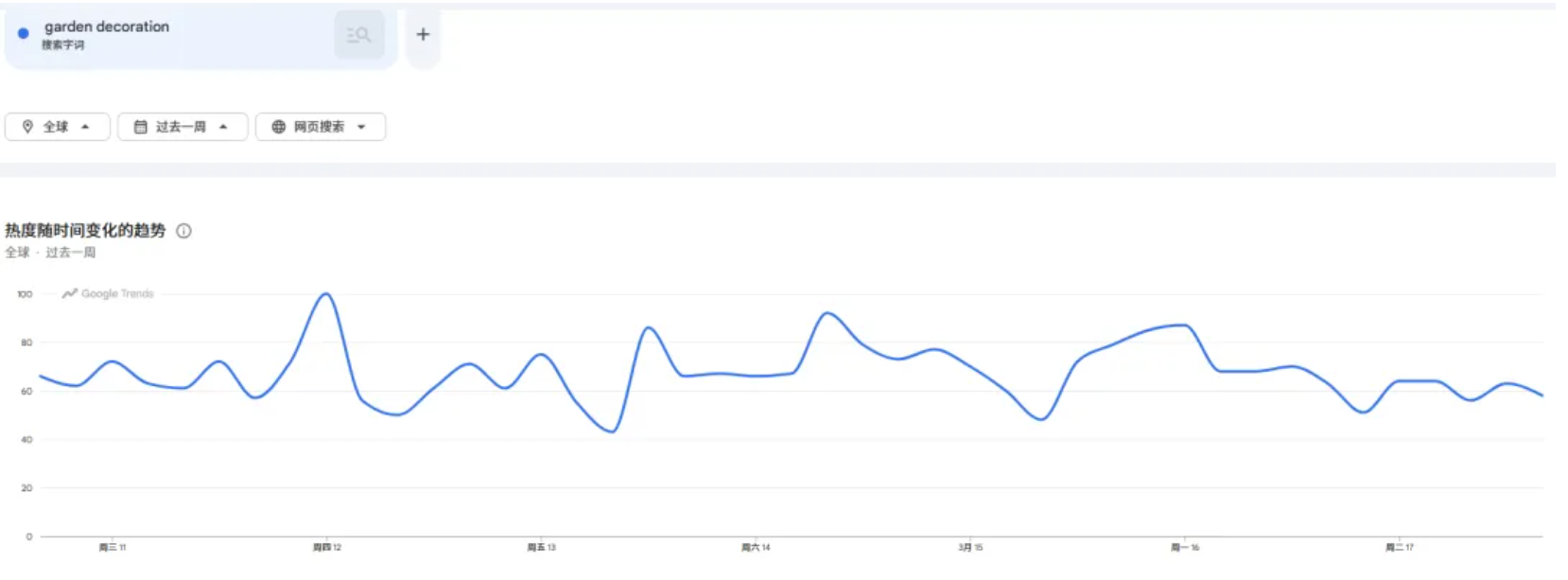Viewport: 1568px width, 580px height.
Task: Click the calendar icon beside 过去一周
Action: pos(140,127)
